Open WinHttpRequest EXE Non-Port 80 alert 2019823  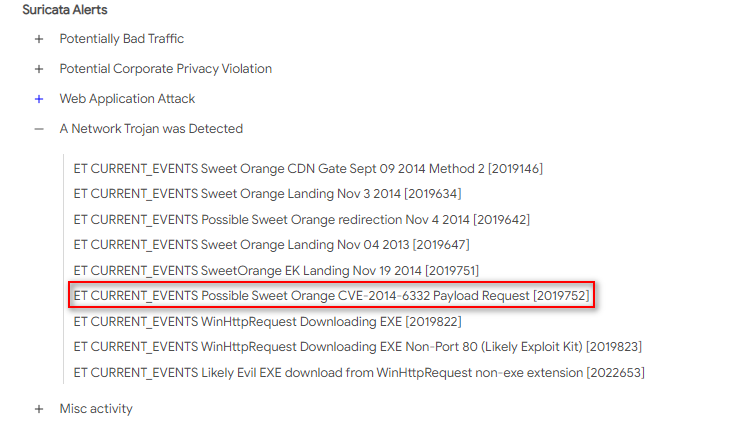[x=358, y=347]
